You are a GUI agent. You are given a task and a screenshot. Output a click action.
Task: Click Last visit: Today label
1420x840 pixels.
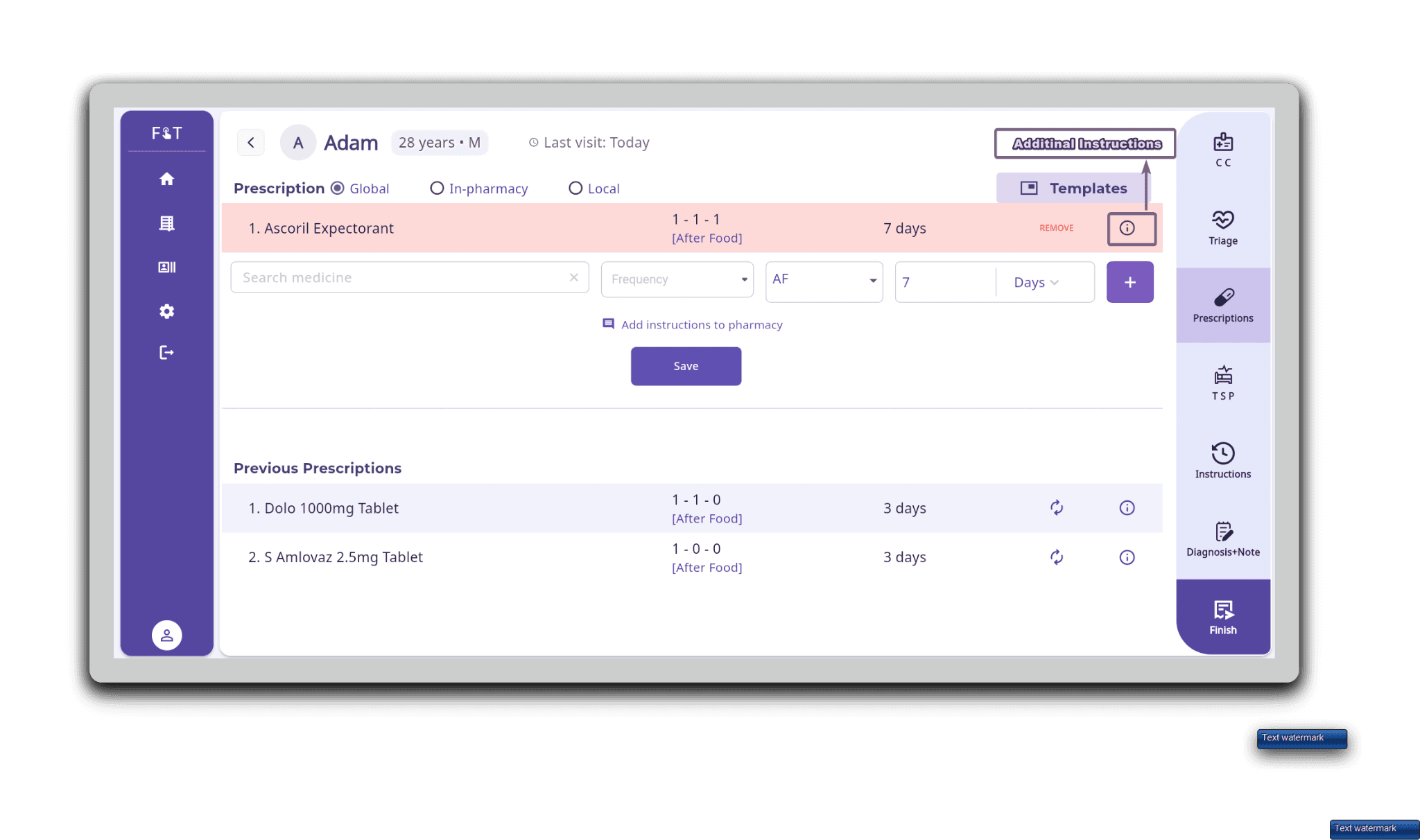589,143
